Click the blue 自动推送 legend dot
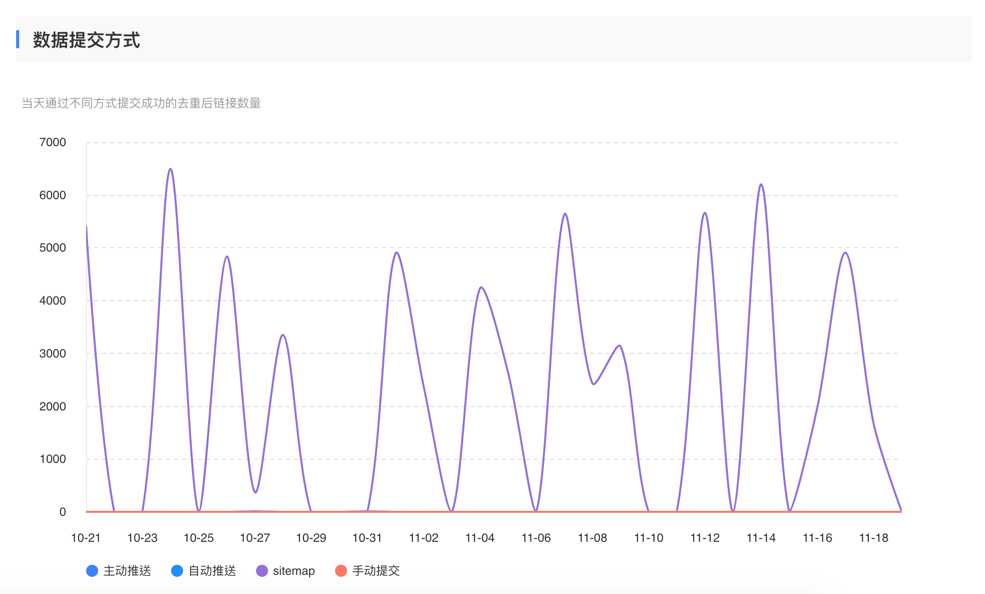The image size is (985, 594). click(x=177, y=571)
